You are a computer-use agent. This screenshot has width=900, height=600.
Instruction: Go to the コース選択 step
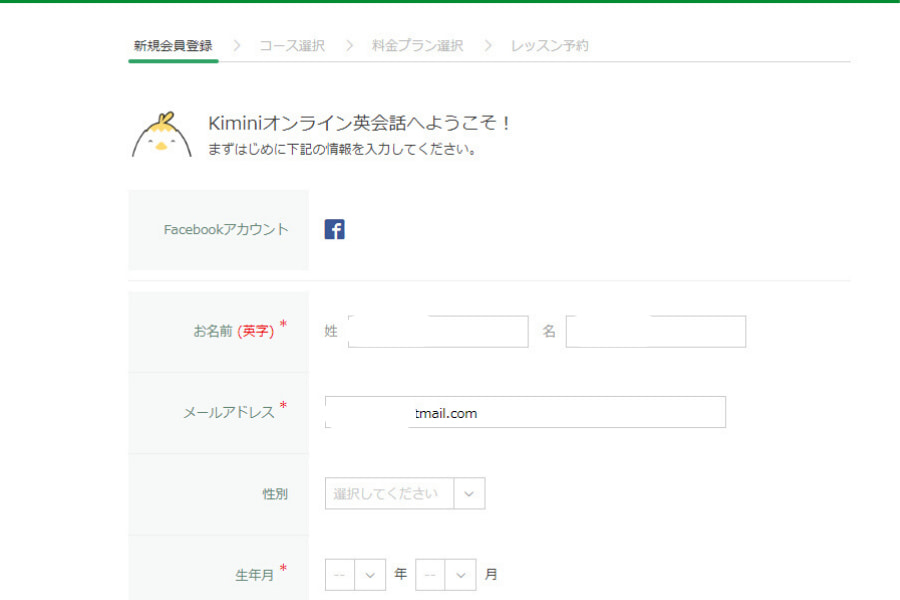click(x=292, y=46)
